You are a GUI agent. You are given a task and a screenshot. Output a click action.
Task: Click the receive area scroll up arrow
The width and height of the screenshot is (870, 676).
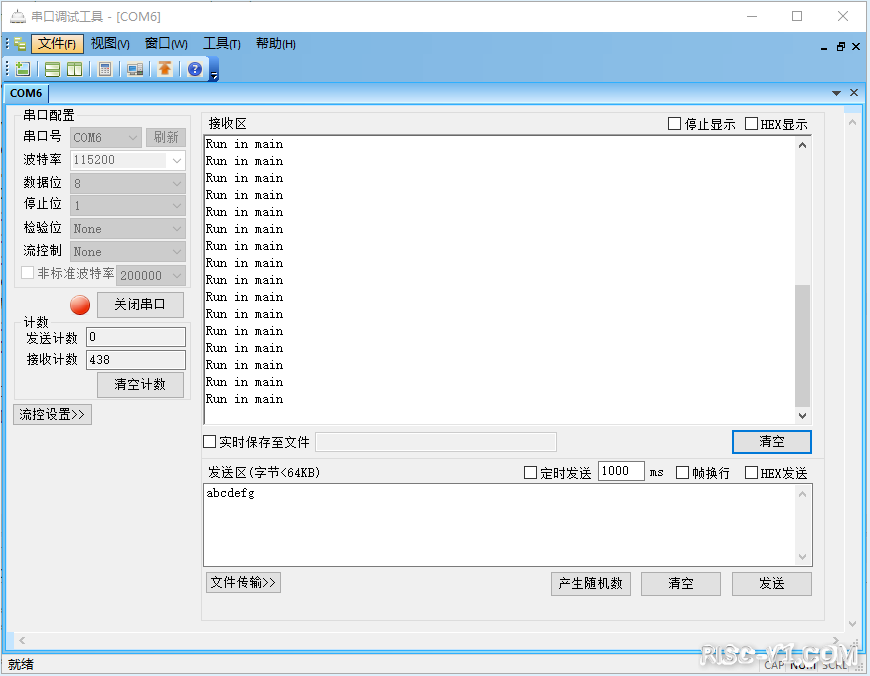pyautogui.click(x=802, y=145)
